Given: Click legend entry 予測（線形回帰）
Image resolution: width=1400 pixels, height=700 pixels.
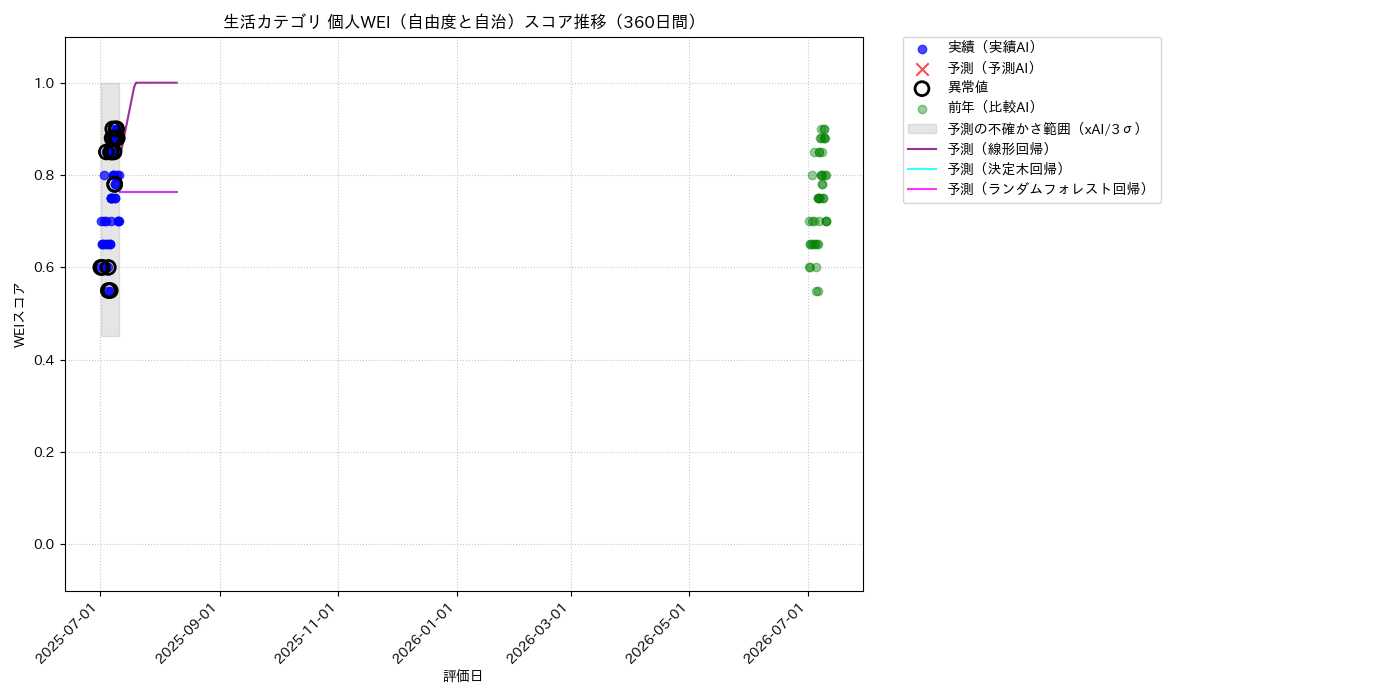Looking at the screenshot, I should point(999,149).
